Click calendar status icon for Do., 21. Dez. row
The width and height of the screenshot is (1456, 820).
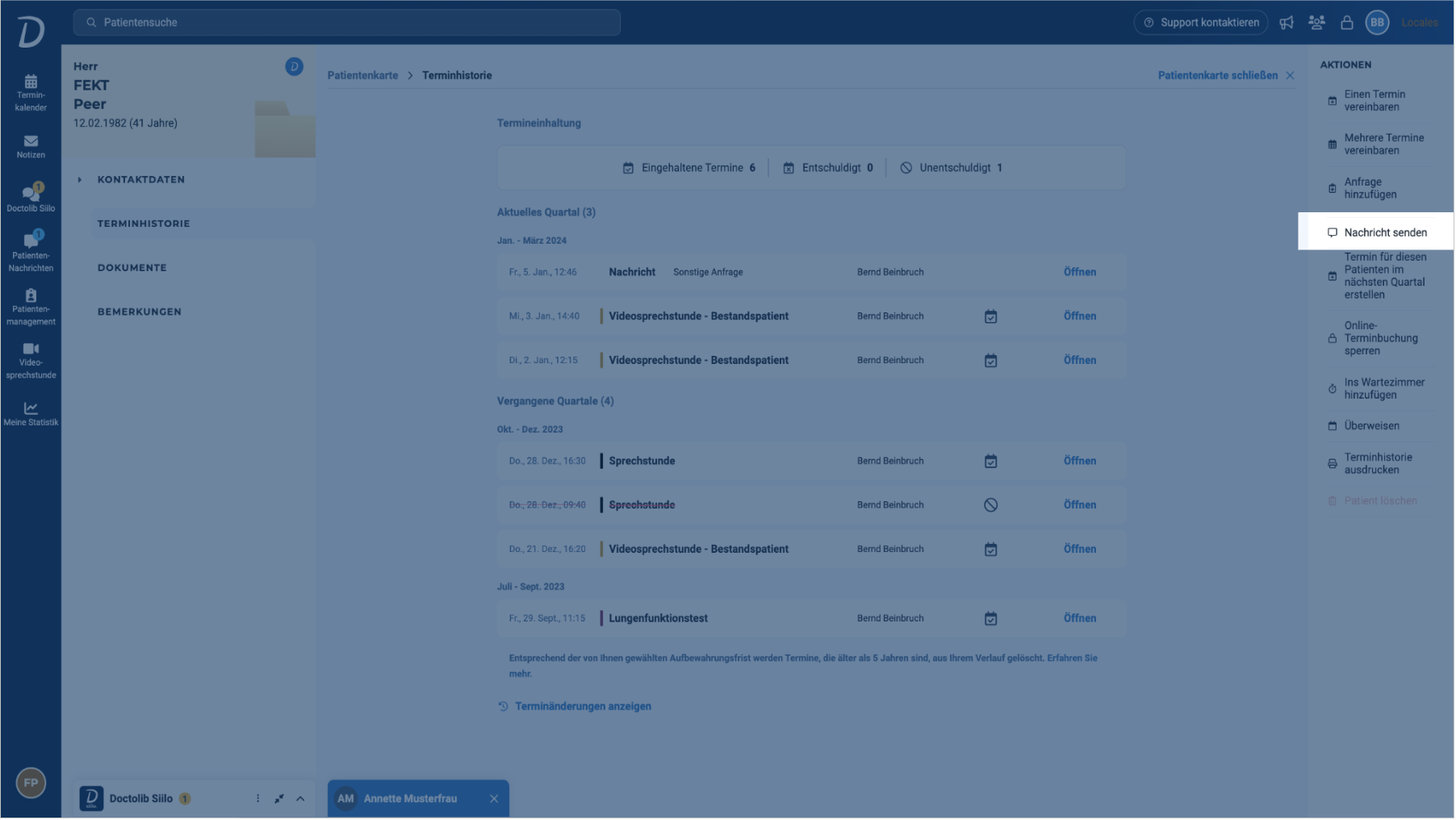pos(992,550)
